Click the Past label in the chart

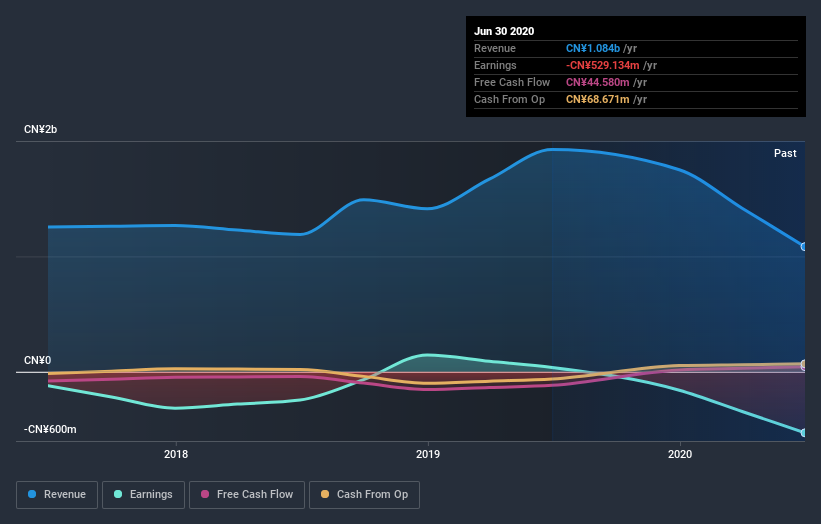[x=785, y=153]
